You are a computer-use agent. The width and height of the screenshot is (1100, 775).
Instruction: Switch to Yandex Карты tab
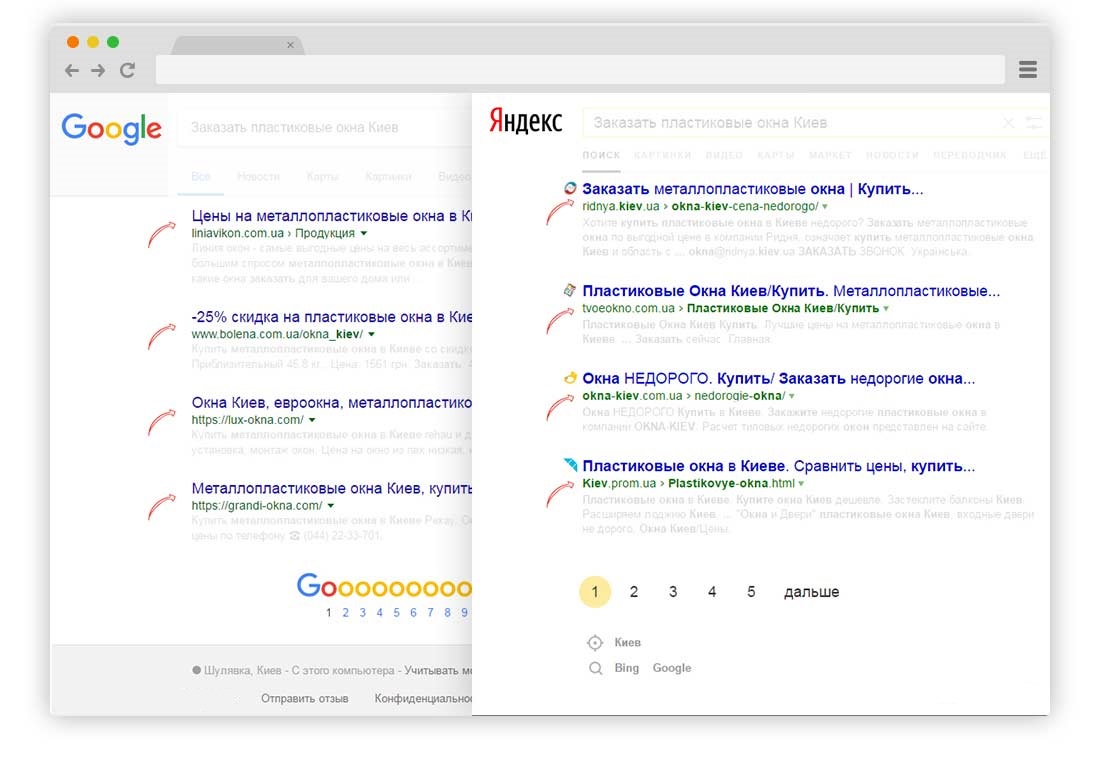tap(776, 155)
